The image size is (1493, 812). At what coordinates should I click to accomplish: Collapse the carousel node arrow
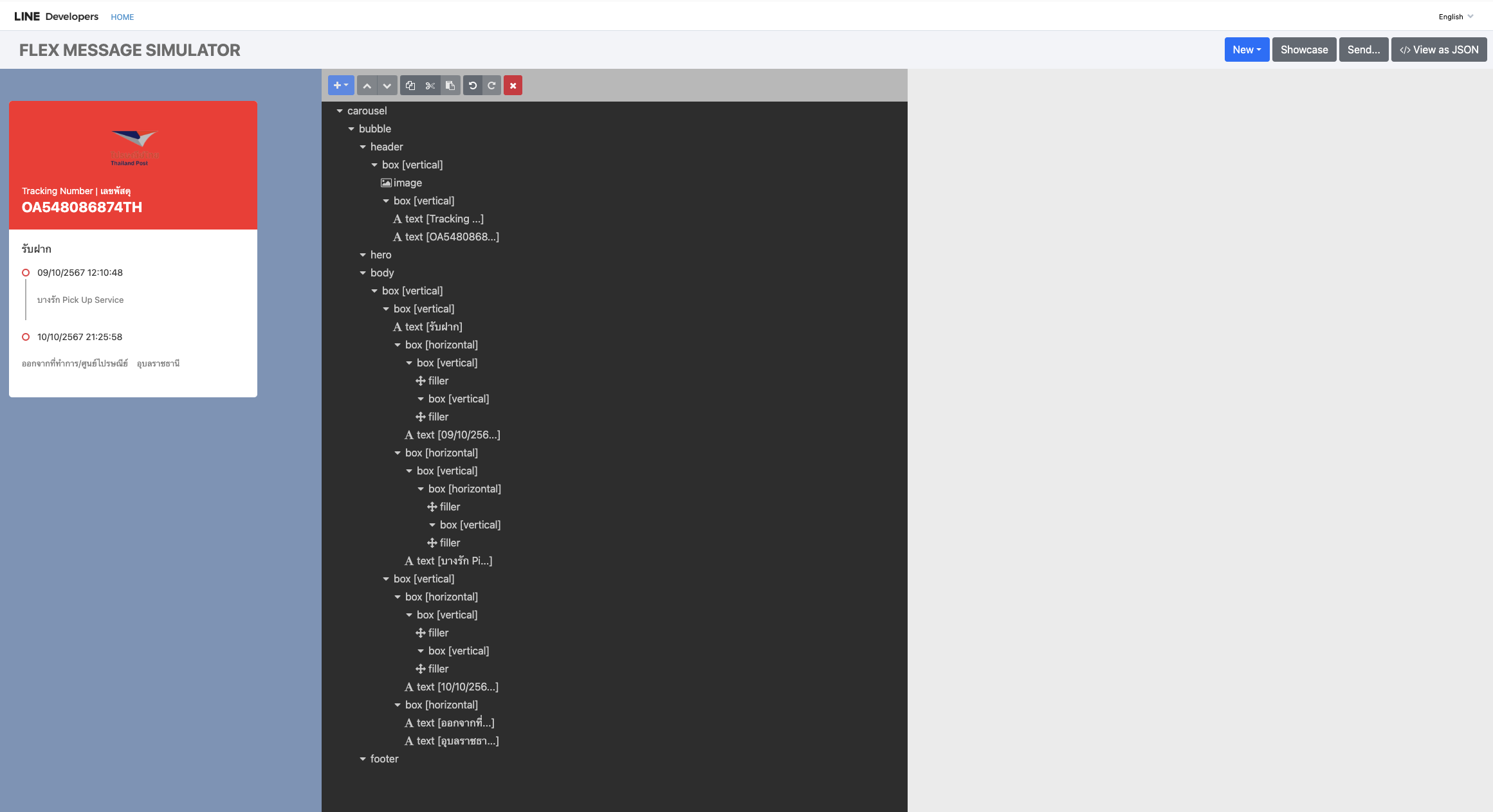click(340, 111)
